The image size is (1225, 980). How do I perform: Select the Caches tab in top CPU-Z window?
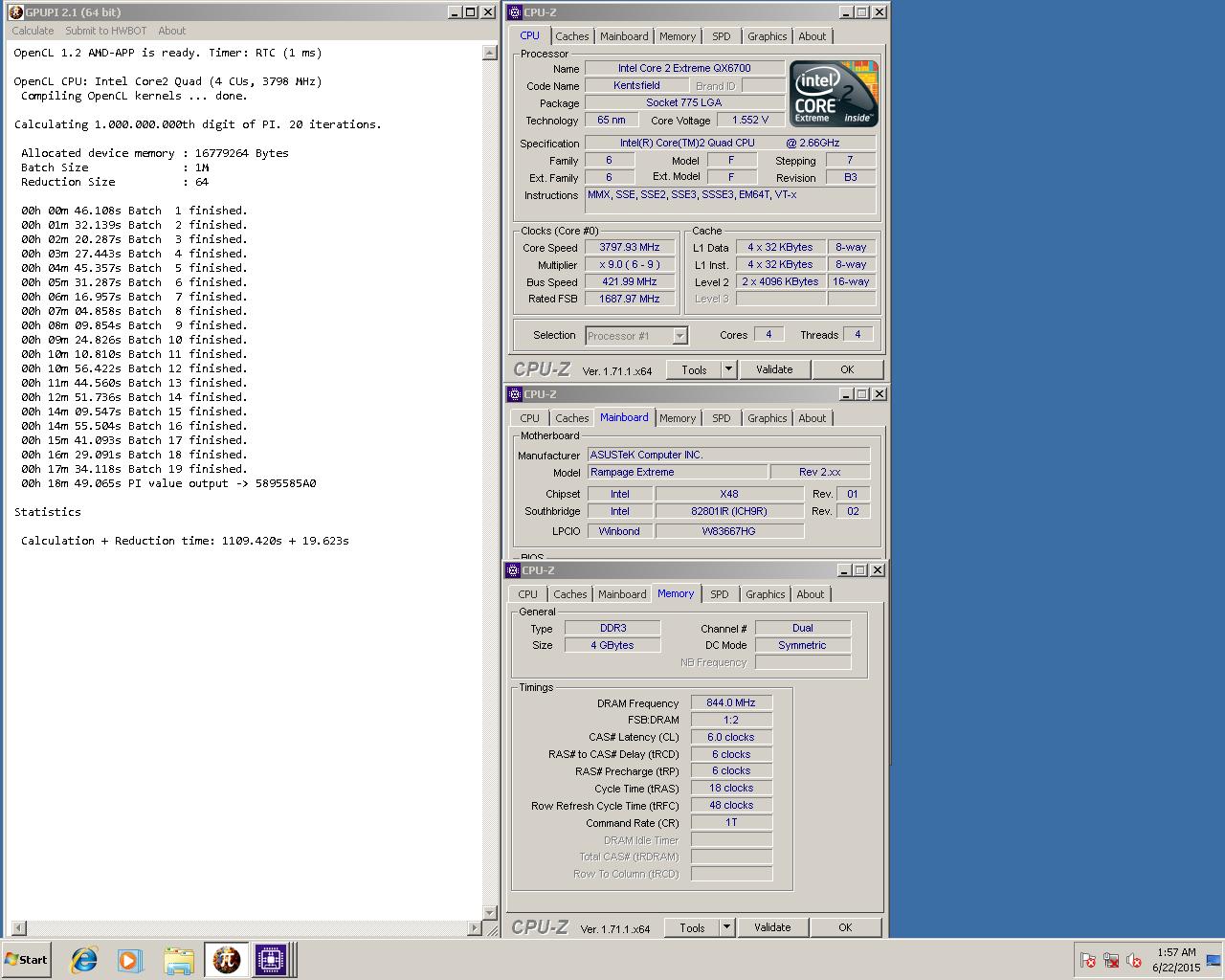pyautogui.click(x=572, y=36)
